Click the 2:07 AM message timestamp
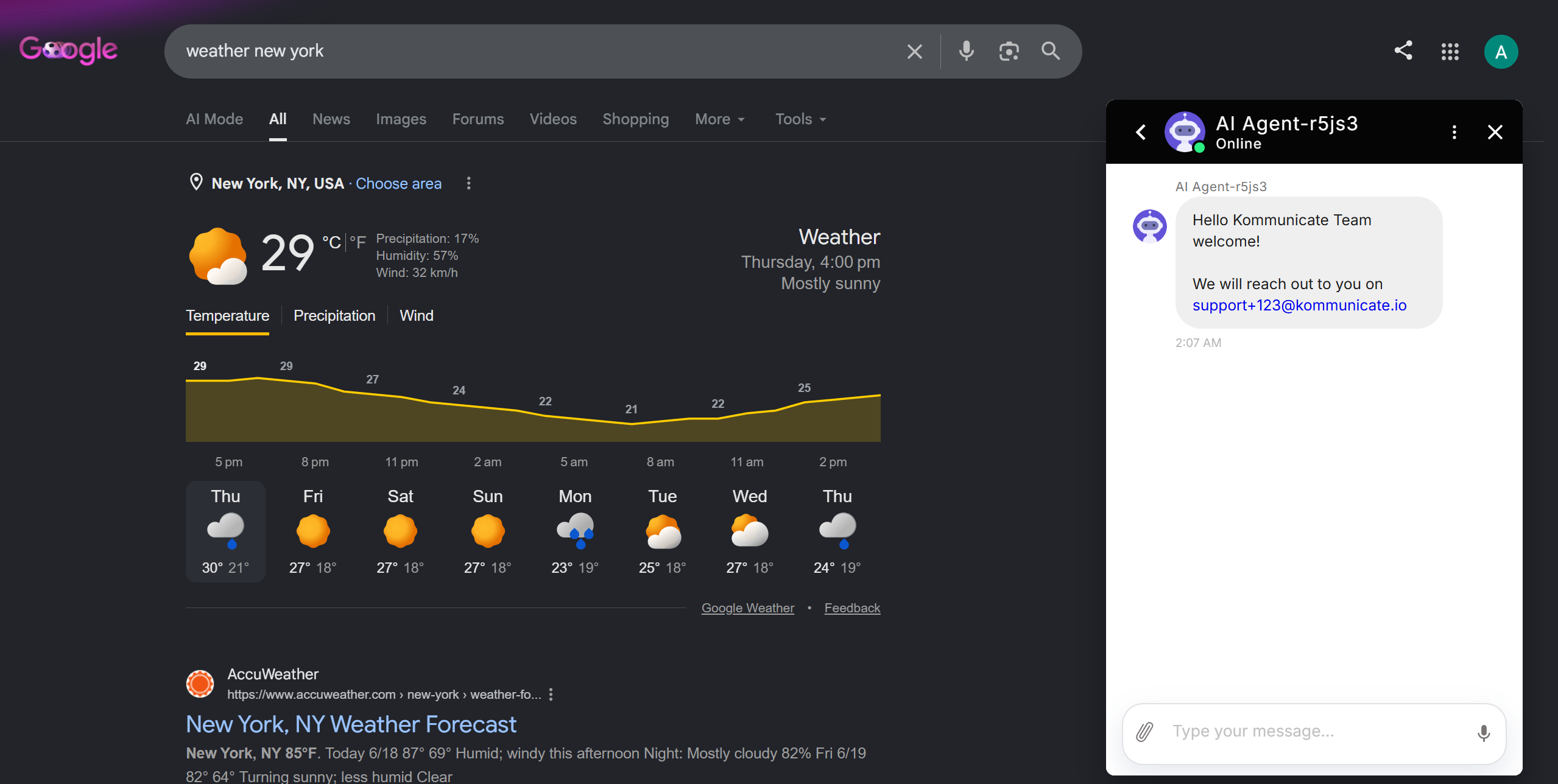The width and height of the screenshot is (1558, 784). [x=1198, y=343]
